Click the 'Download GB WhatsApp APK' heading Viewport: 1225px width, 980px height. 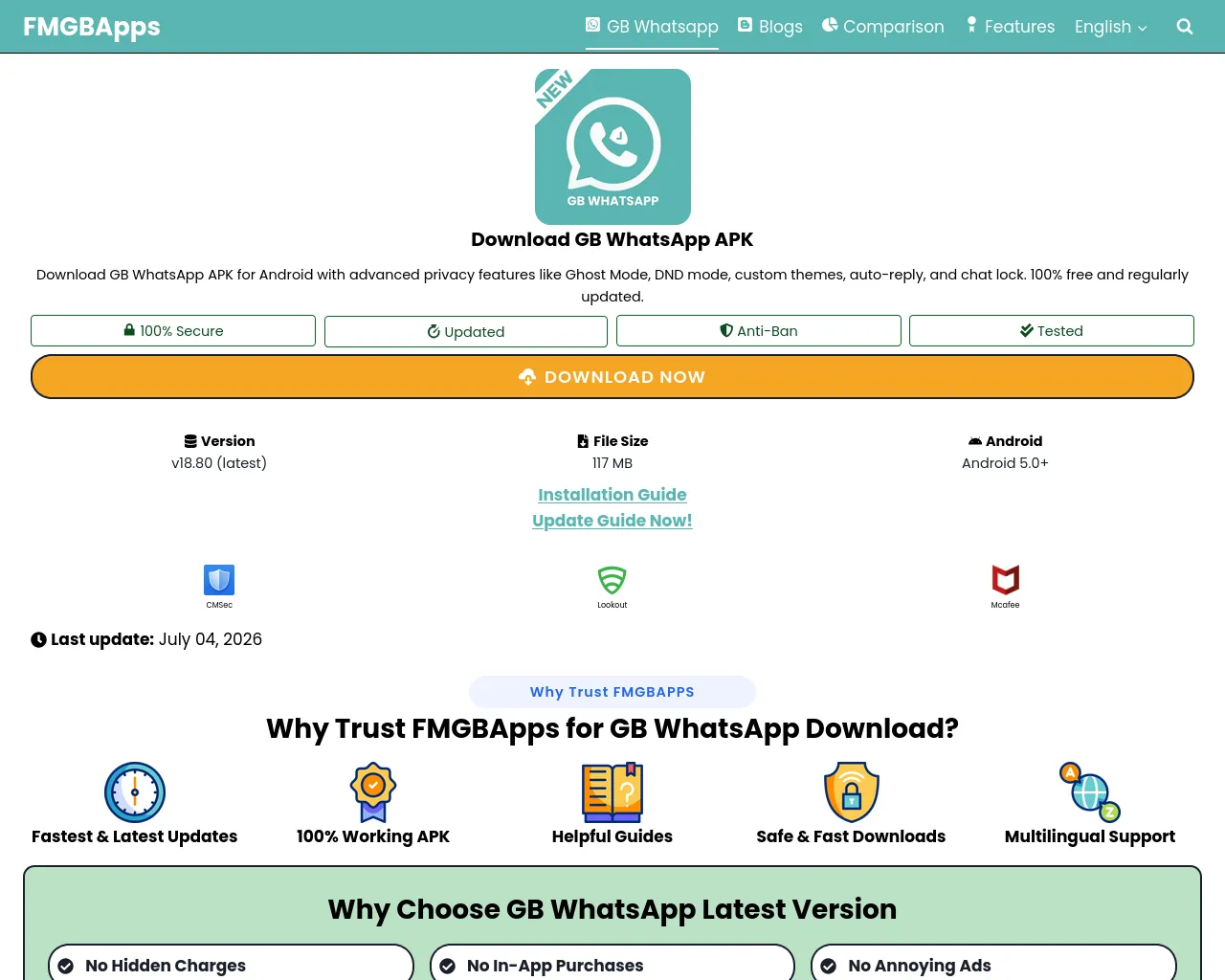[x=612, y=239]
